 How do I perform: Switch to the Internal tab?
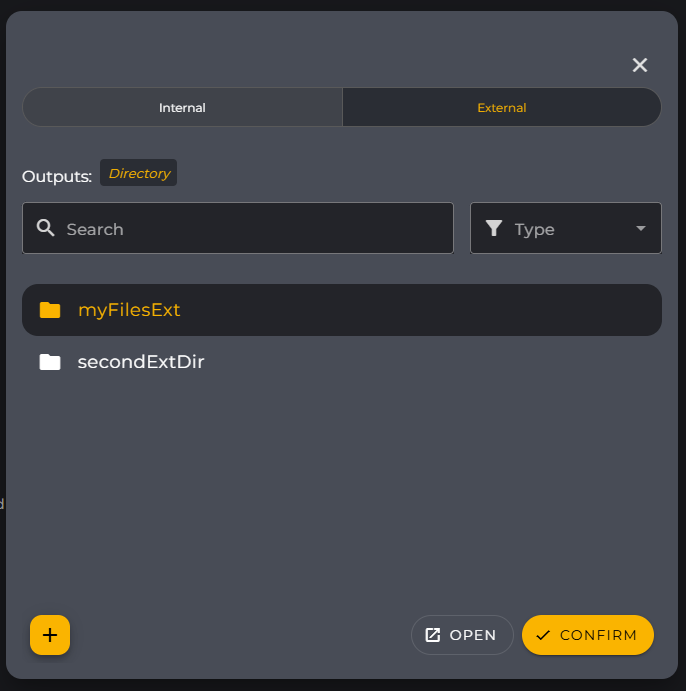[182, 107]
